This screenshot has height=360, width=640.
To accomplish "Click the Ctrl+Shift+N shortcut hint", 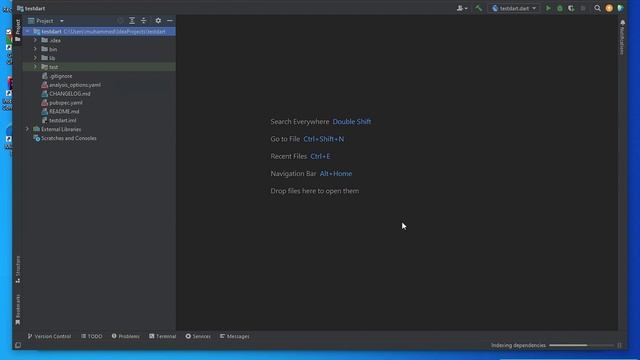I will pyautogui.click(x=324, y=139).
